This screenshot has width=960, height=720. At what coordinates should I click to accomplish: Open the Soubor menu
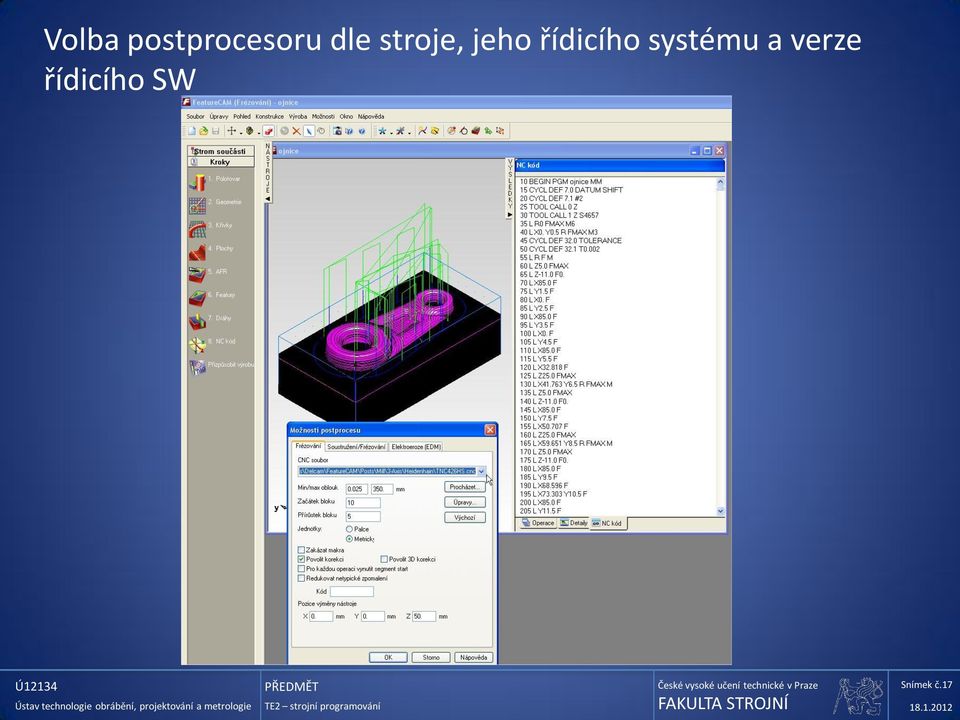pyautogui.click(x=195, y=116)
